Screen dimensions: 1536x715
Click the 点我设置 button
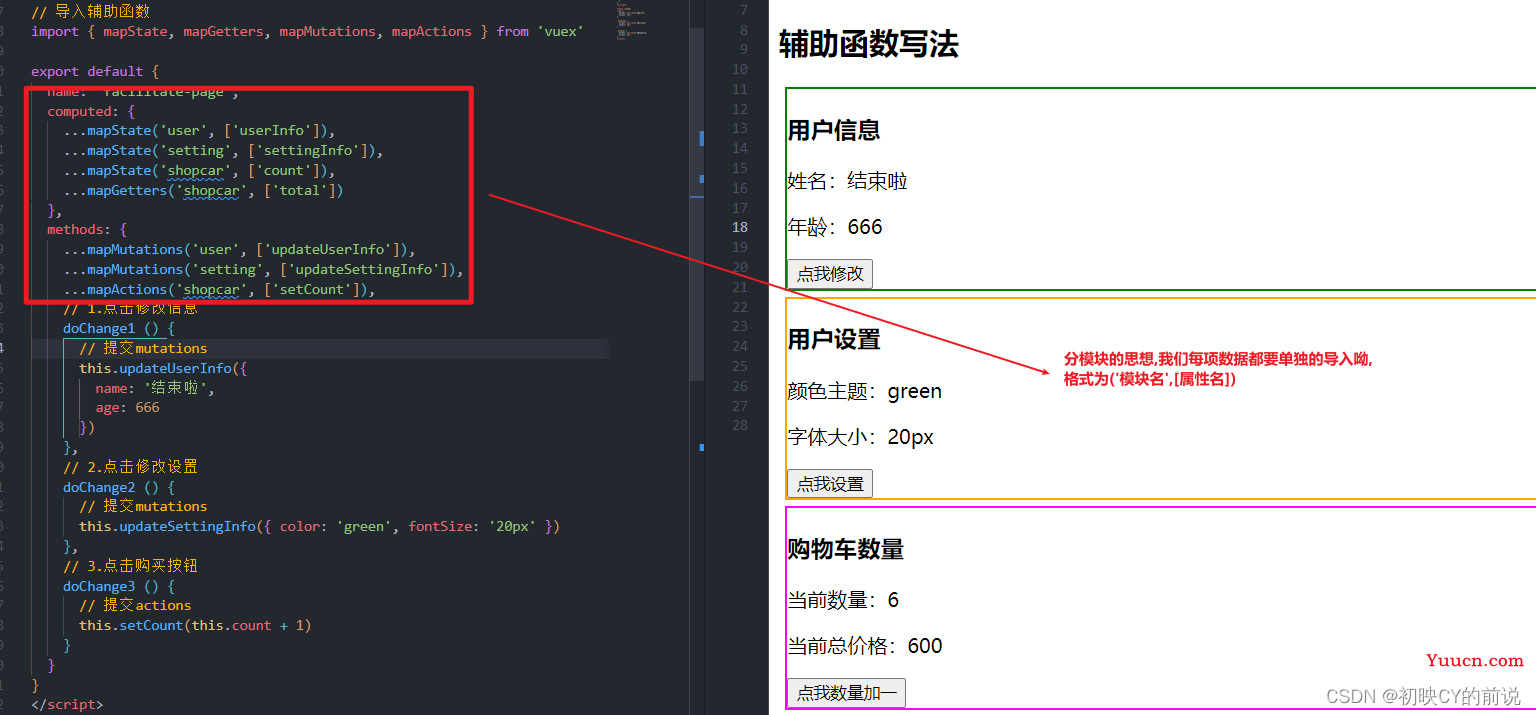point(830,484)
